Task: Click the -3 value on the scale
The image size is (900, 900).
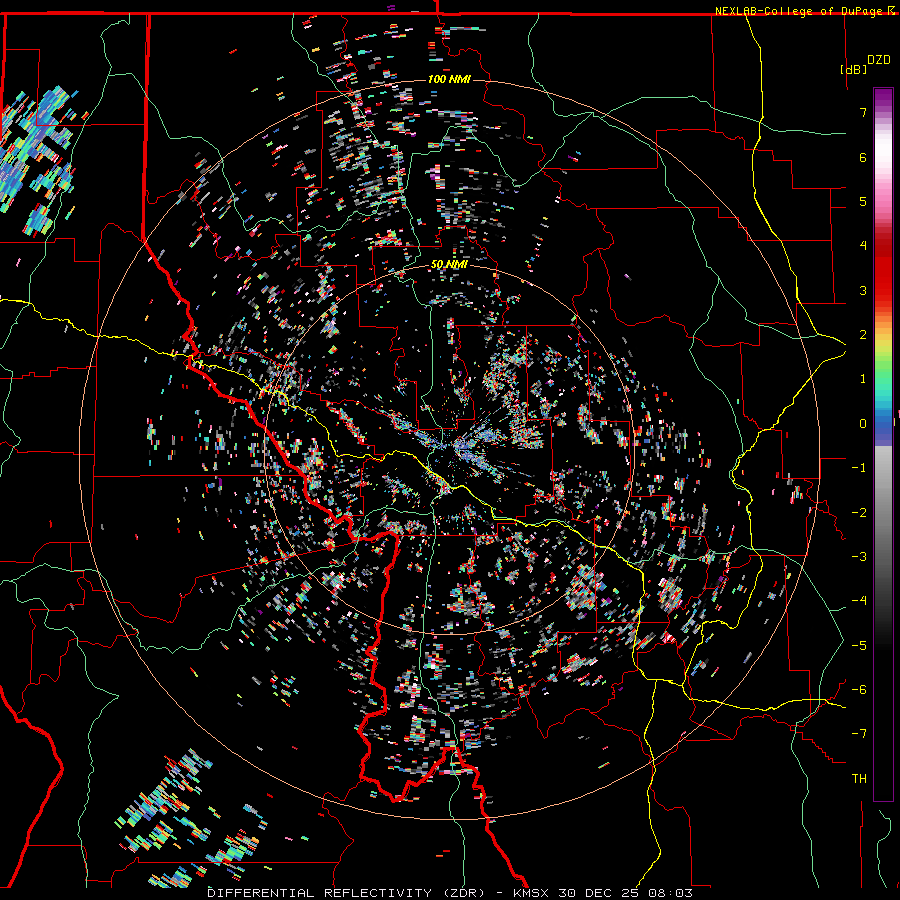Action: [x=859, y=557]
